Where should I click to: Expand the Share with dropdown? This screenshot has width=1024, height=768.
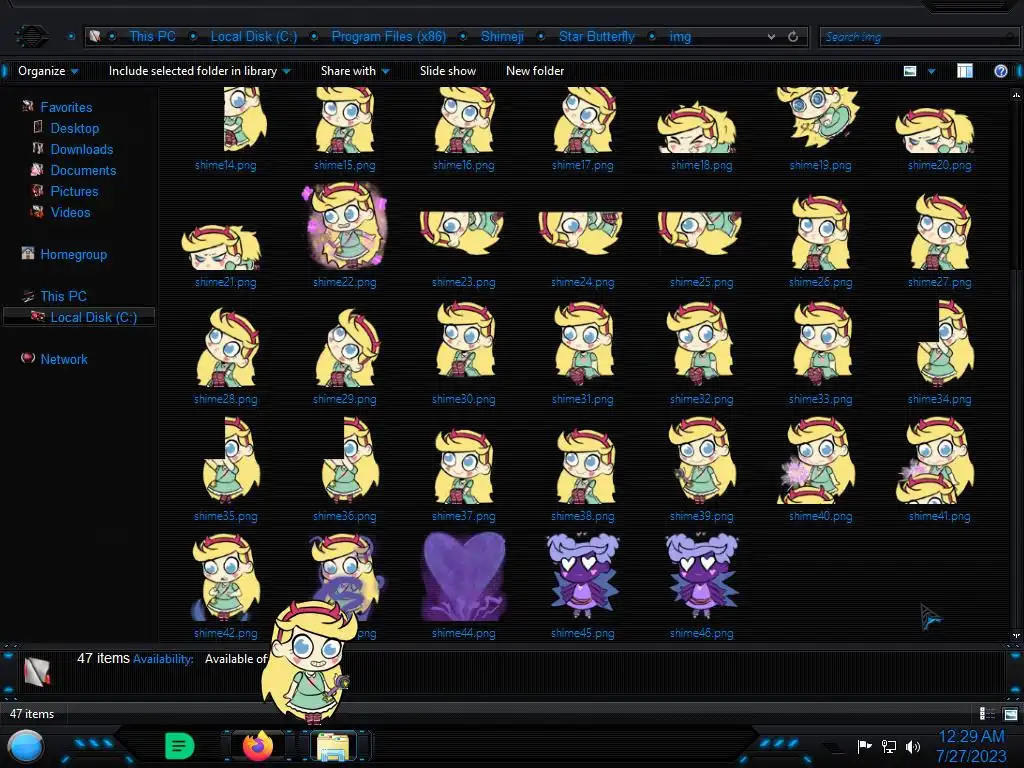pyautogui.click(x=355, y=71)
